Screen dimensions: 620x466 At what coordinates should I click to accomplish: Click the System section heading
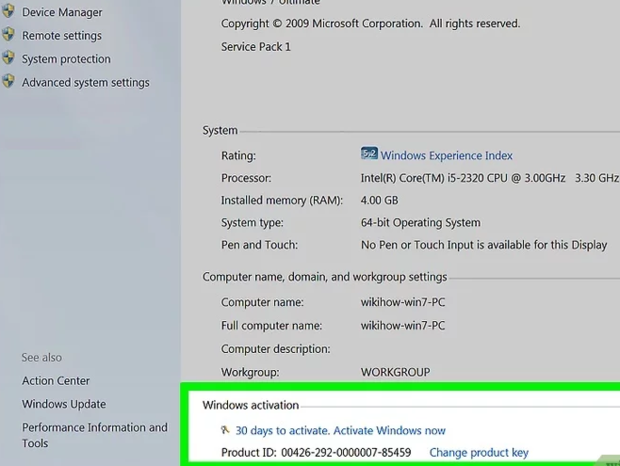tap(220, 130)
